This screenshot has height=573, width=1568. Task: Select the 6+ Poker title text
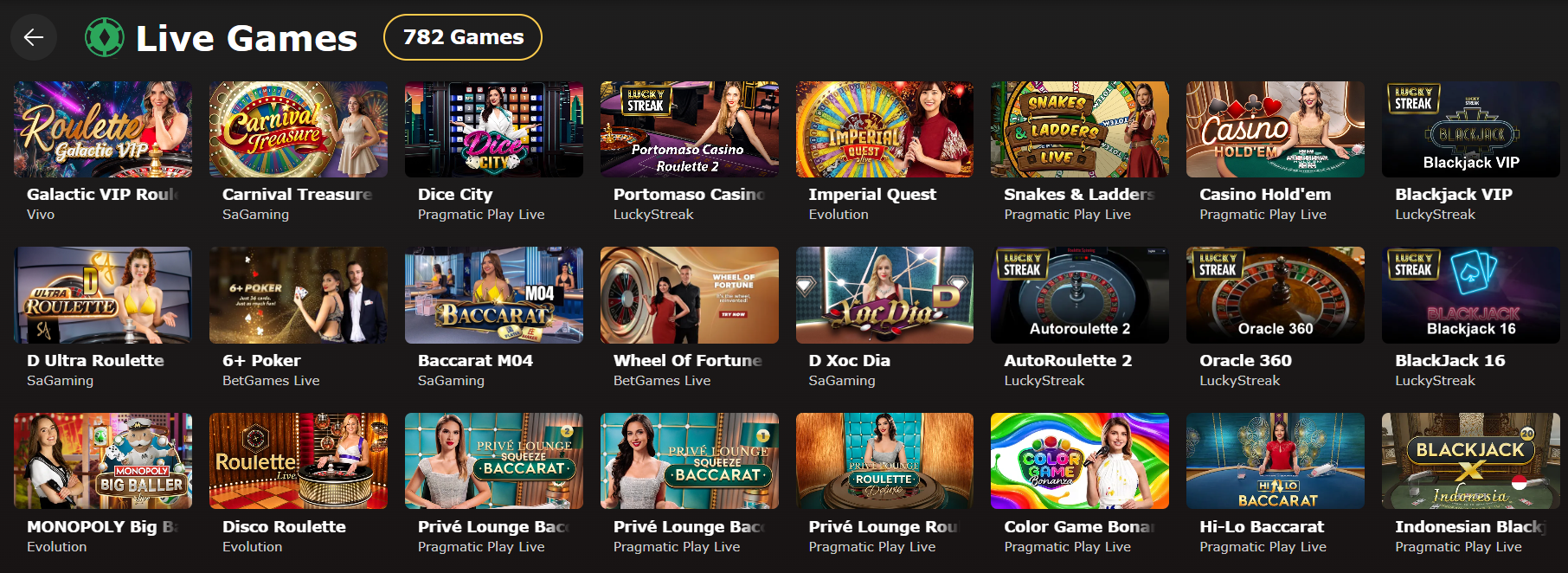point(261,361)
